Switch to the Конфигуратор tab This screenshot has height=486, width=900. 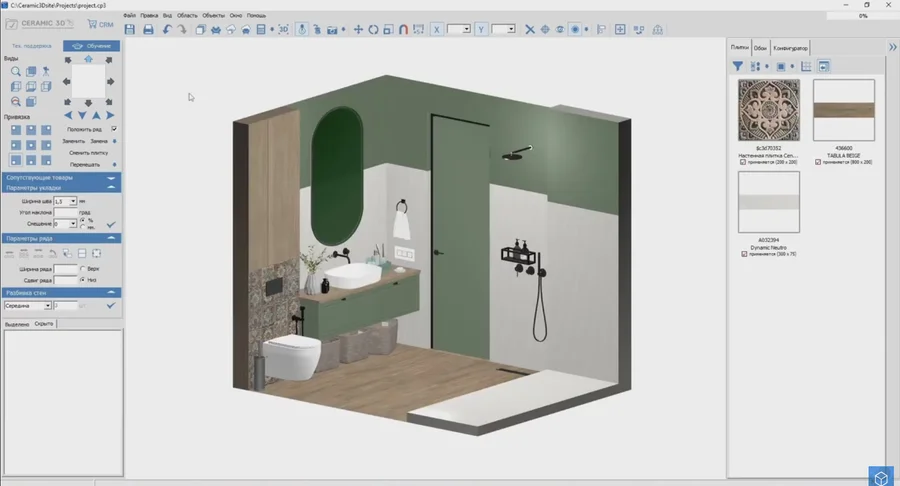(x=791, y=47)
